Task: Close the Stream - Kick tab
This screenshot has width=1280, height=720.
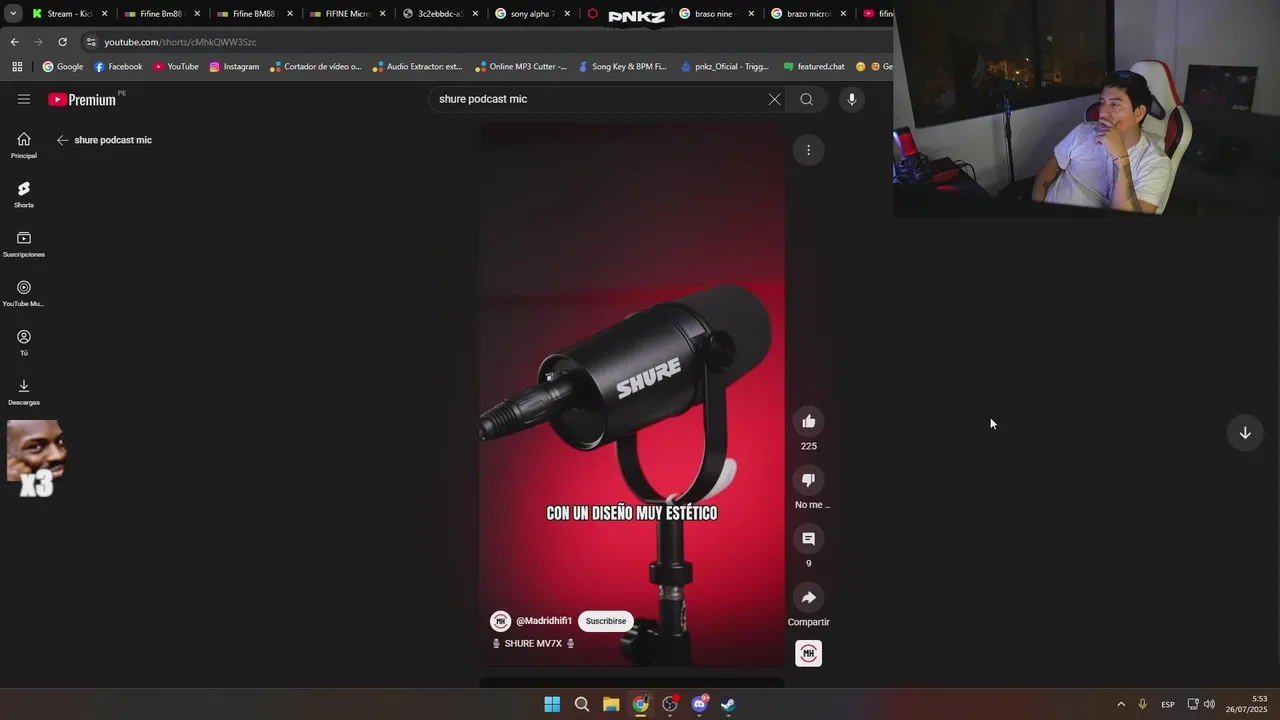Action: 104,14
